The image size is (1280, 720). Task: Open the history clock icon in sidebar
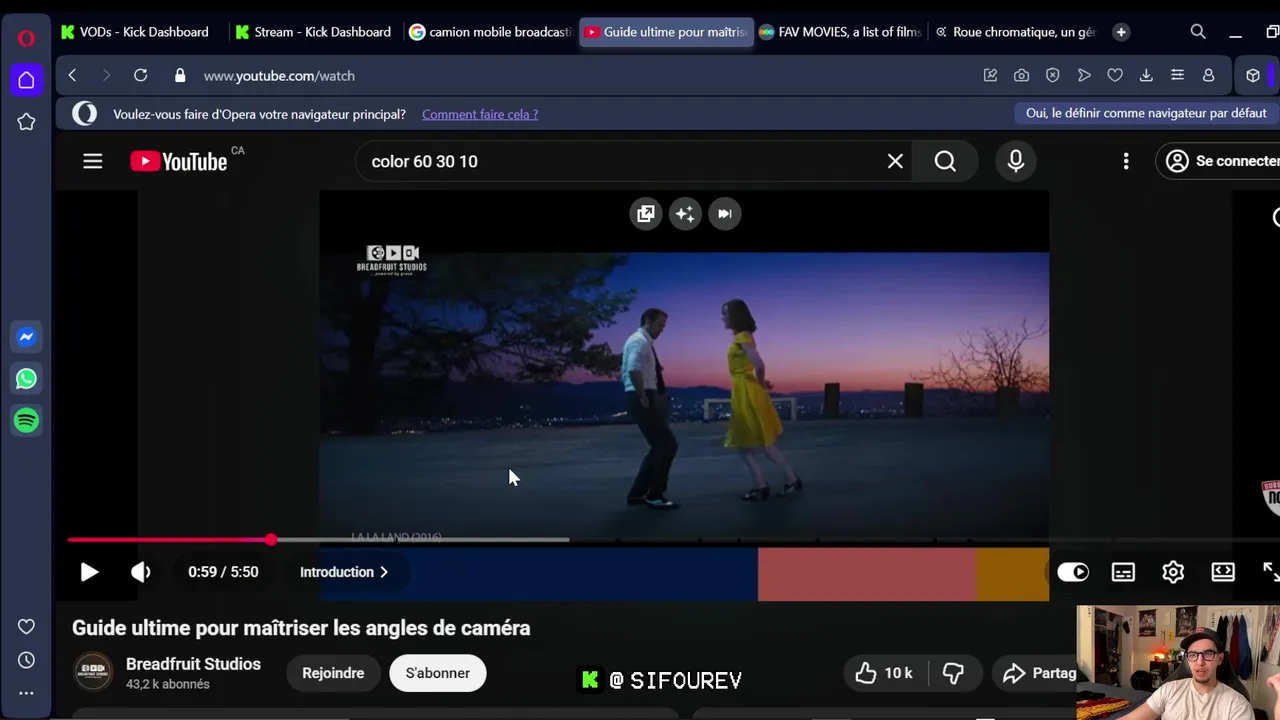pos(26,660)
